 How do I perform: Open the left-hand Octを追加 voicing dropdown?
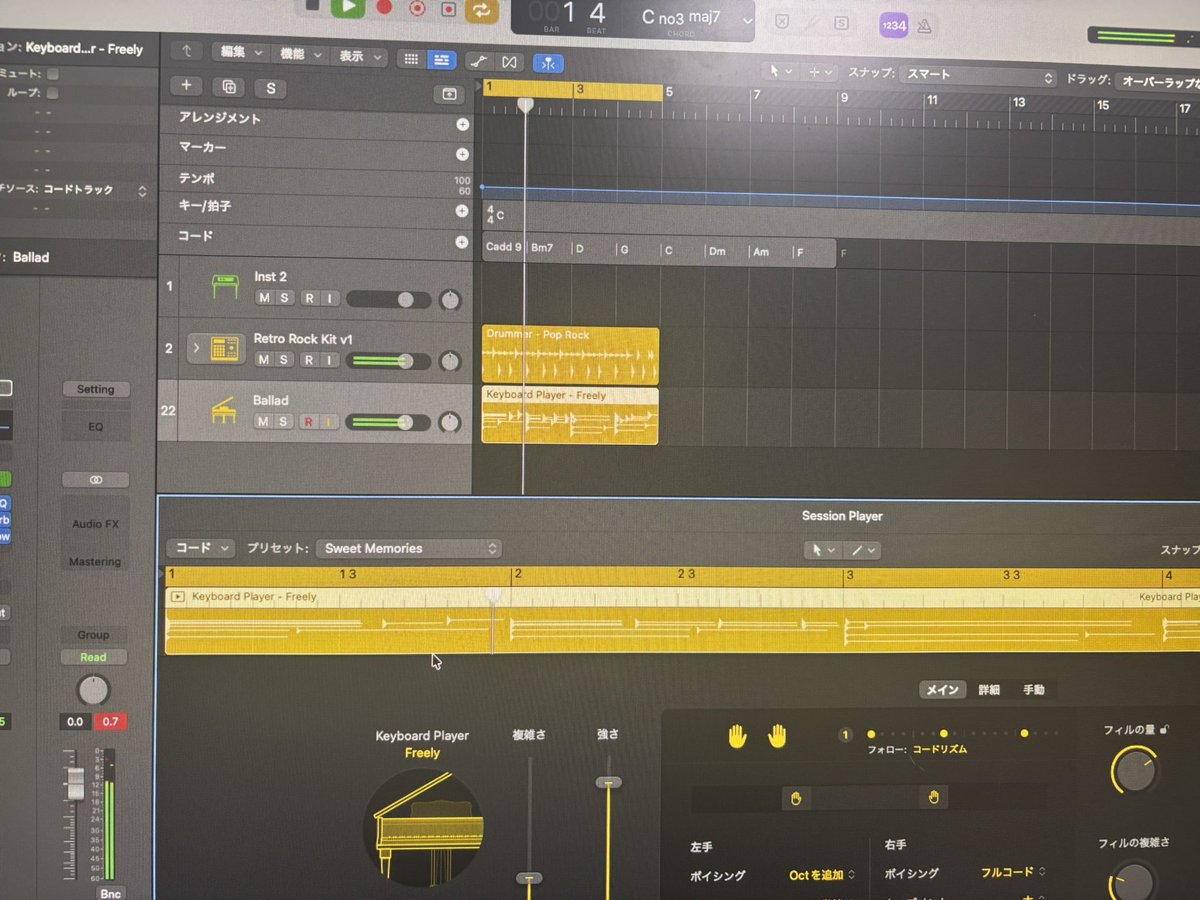[x=821, y=875]
